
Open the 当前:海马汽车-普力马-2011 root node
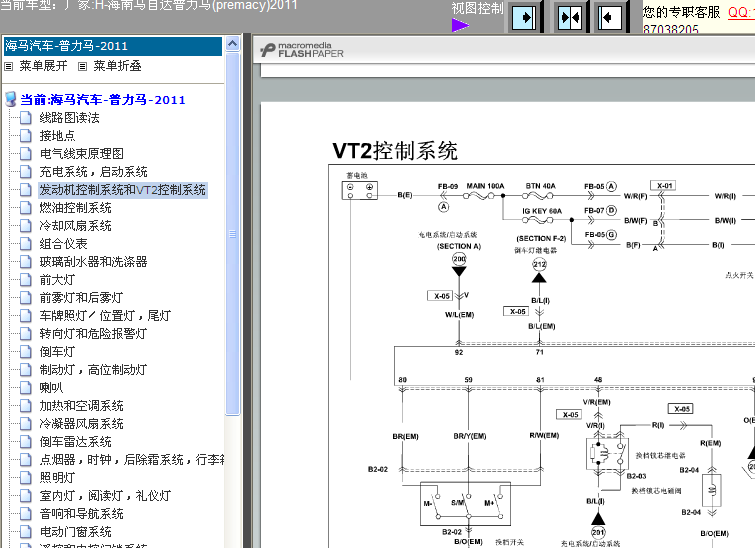point(103,100)
